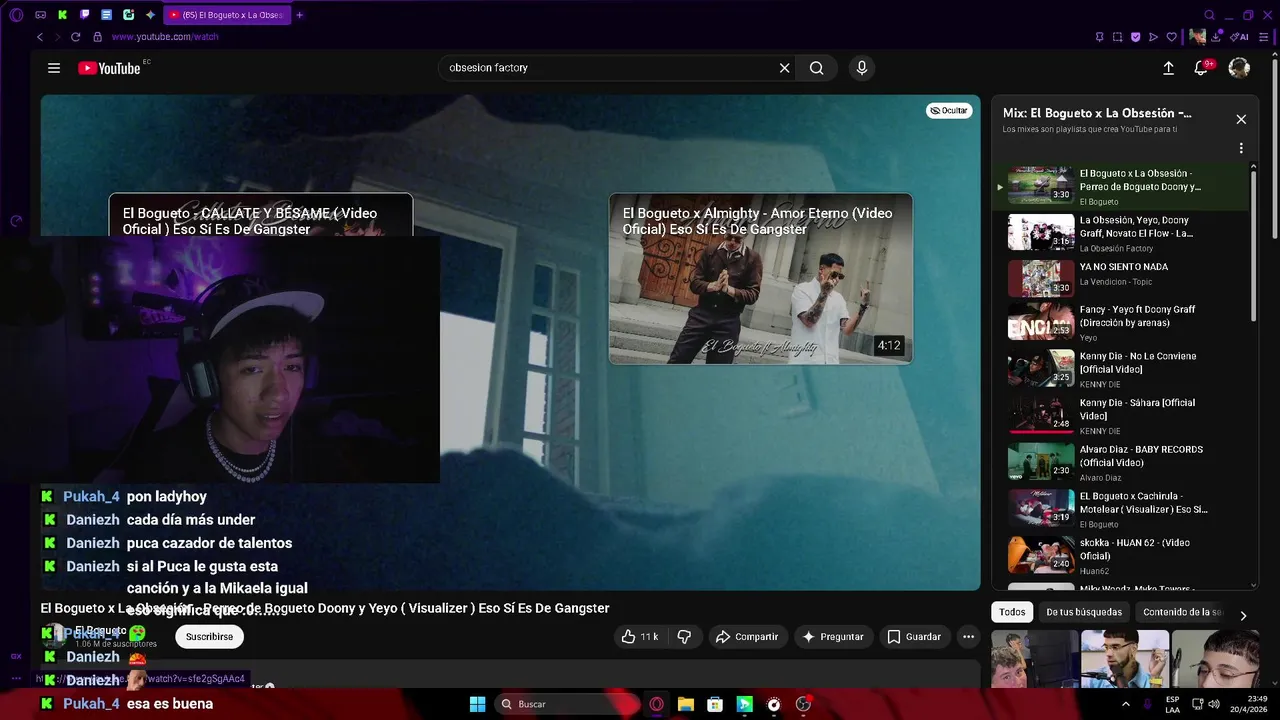Open more actions three-dot menu under video
1280x720 pixels.
tap(968, 637)
